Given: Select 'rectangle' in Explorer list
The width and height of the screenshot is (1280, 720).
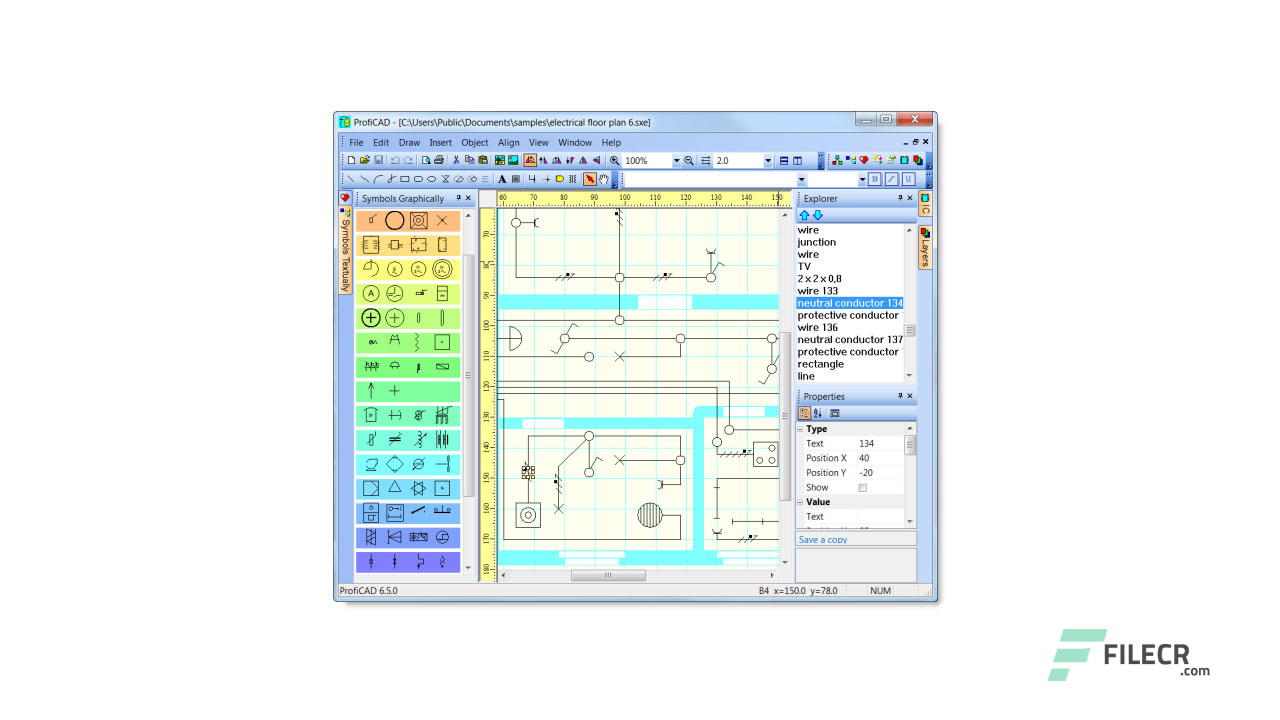Looking at the screenshot, I should pos(821,364).
